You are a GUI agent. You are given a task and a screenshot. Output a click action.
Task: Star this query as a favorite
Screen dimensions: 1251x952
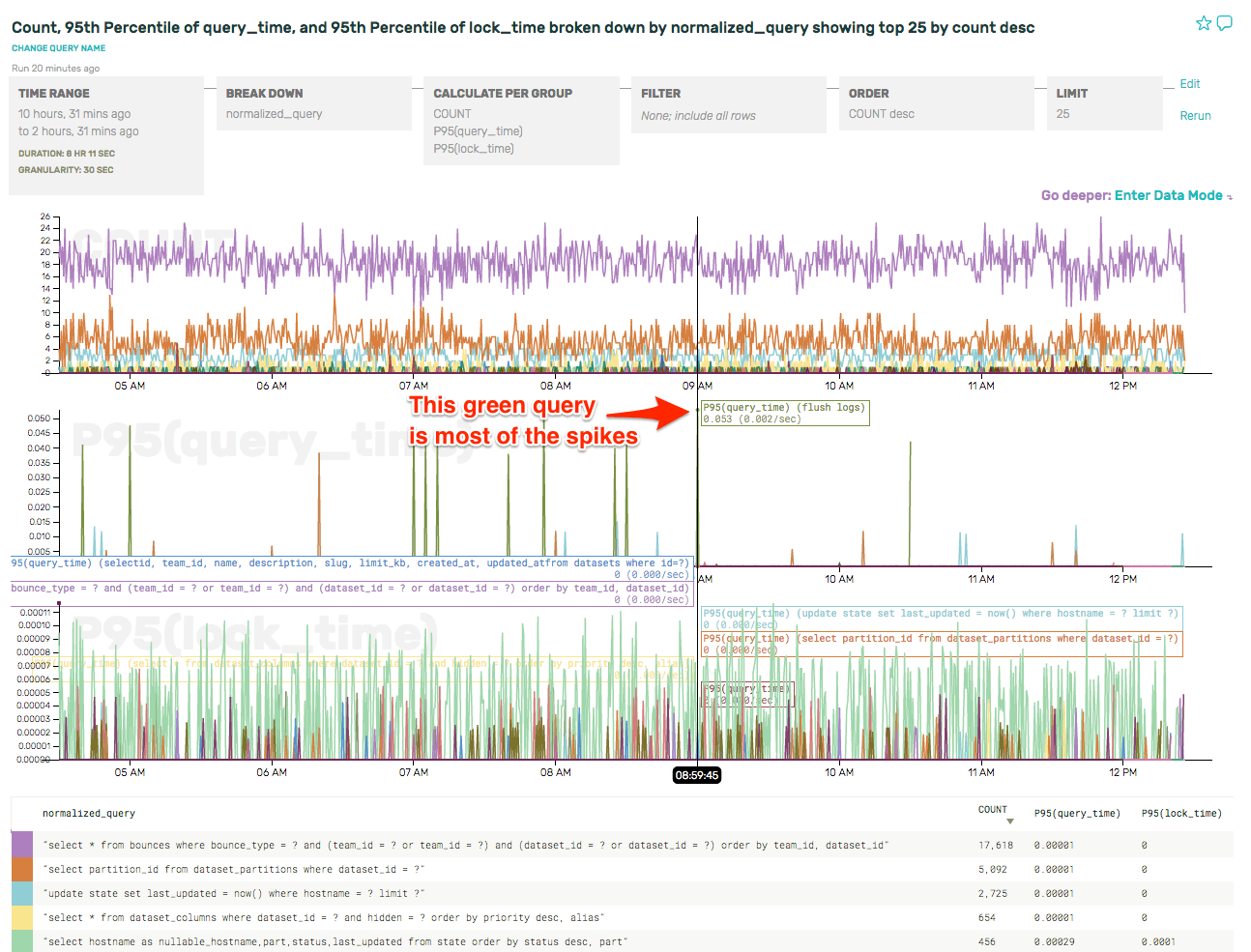coord(1204,21)
